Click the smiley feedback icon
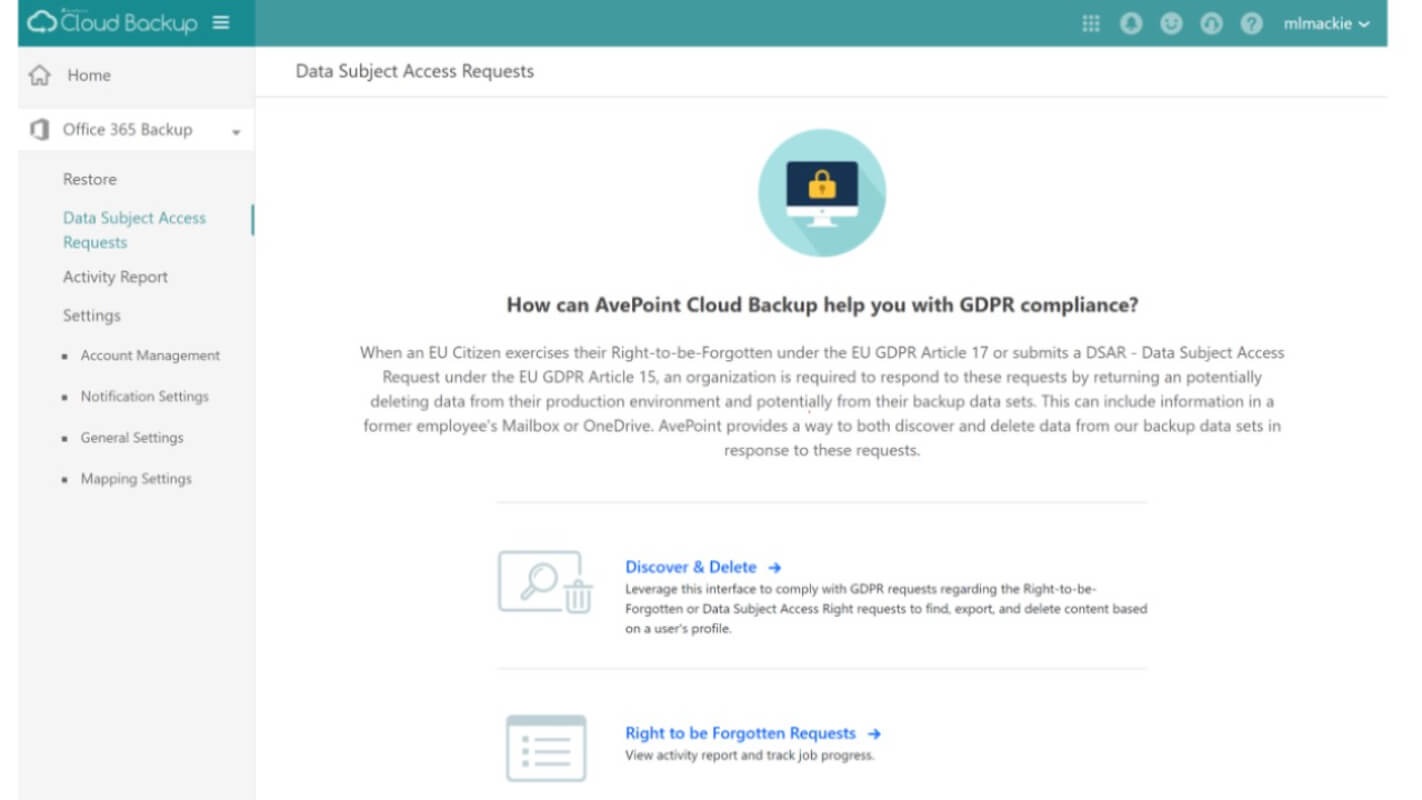 pyautogui.click(x=1171, y=24)
